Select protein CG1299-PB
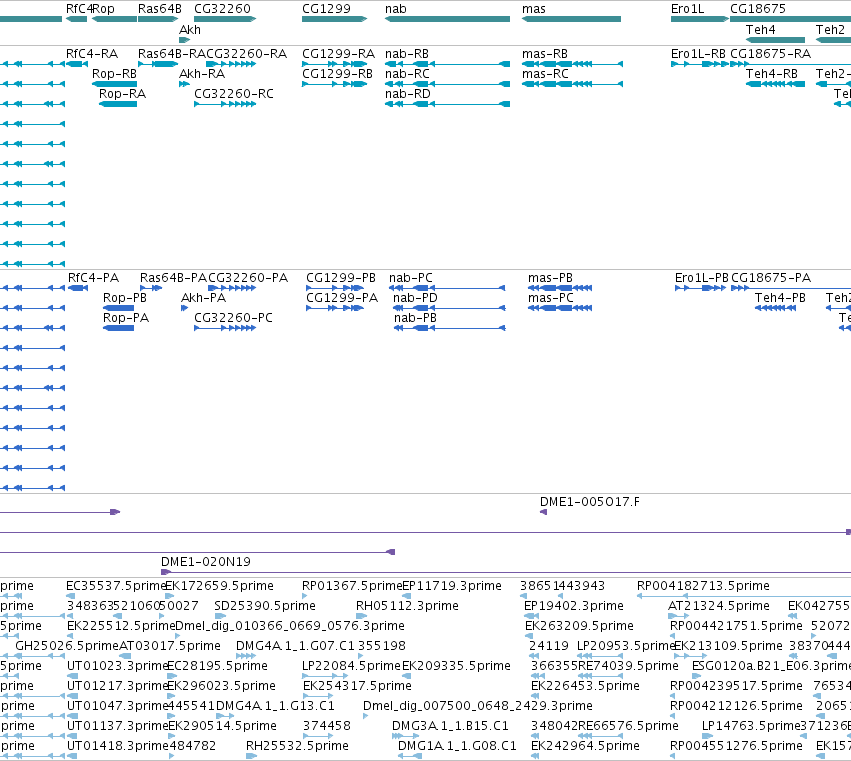The height and width of the screenshot is (761, 851). click(341, 278)
